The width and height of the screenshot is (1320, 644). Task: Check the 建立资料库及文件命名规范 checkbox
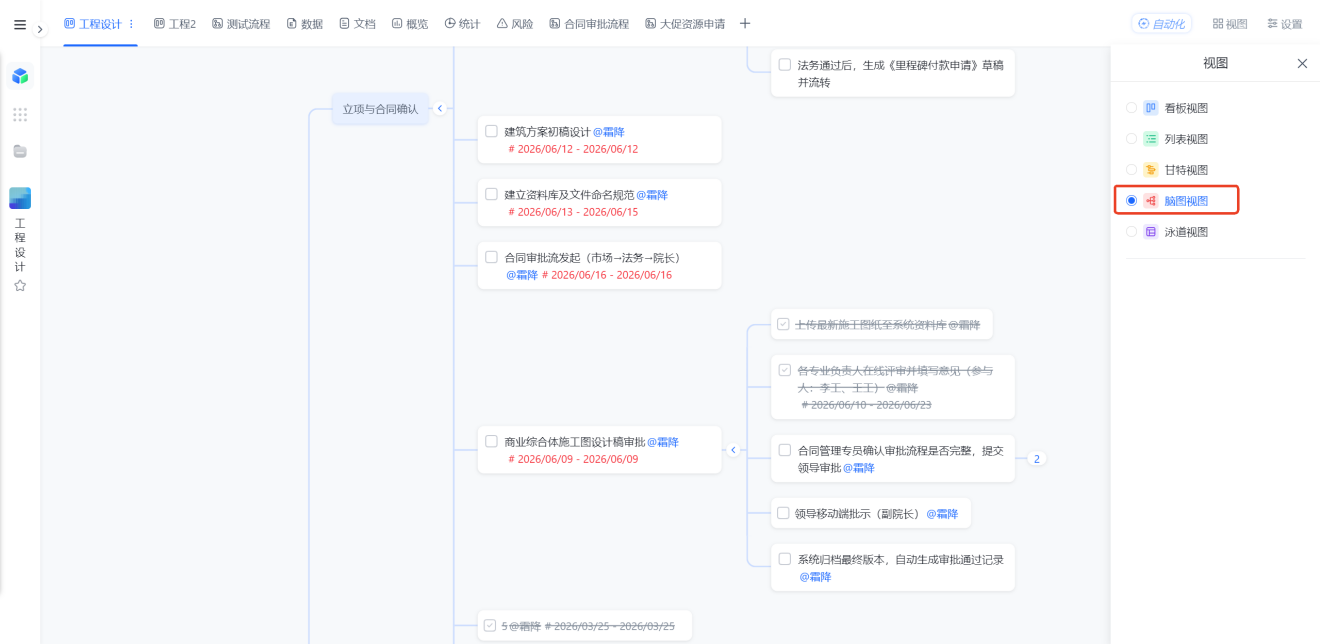coord(491,194)
